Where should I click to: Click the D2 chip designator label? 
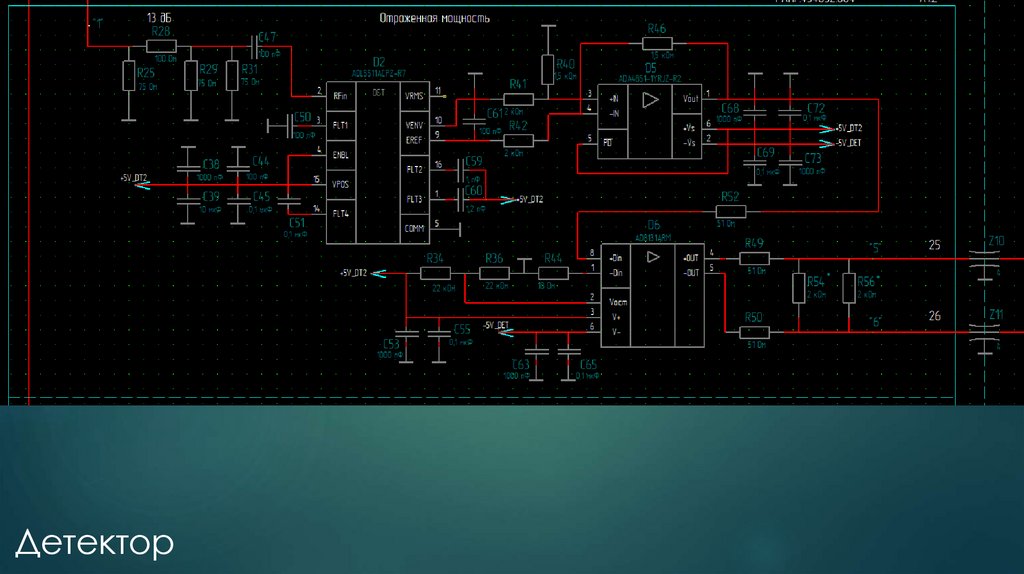pyautogui.click(x=379, y=63)
